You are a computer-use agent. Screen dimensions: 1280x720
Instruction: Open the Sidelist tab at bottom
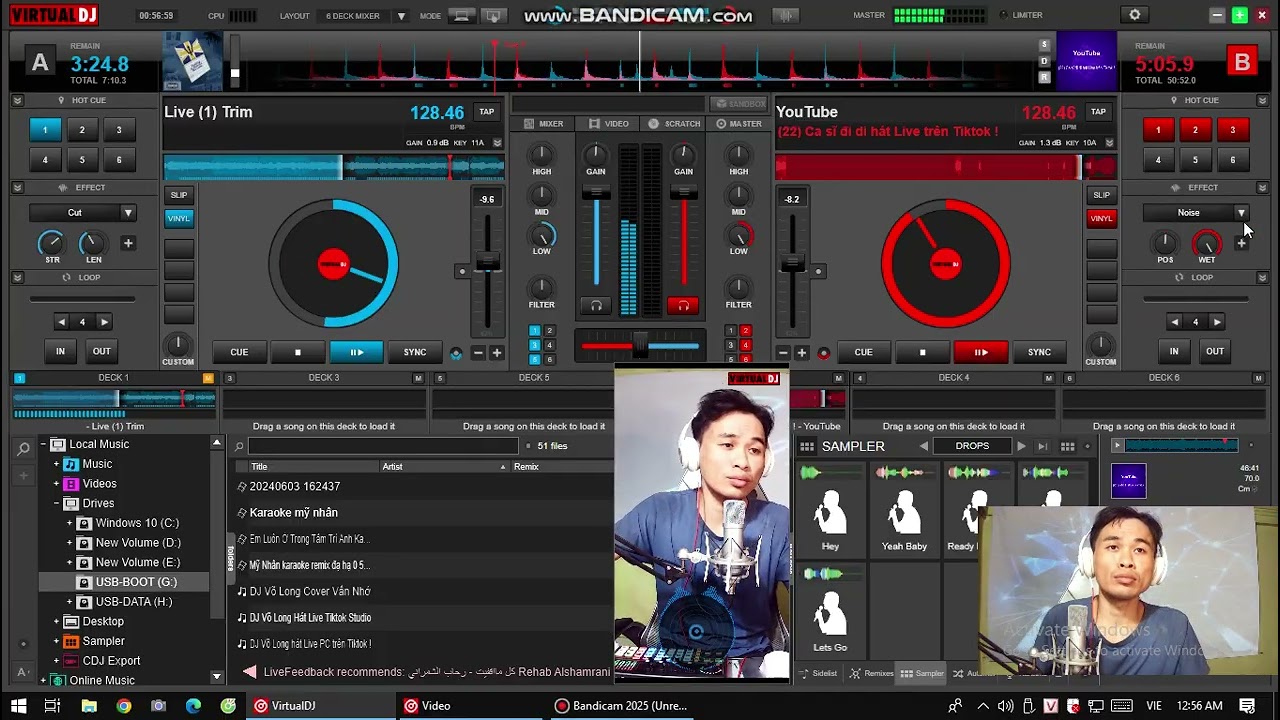pos(819,674)
